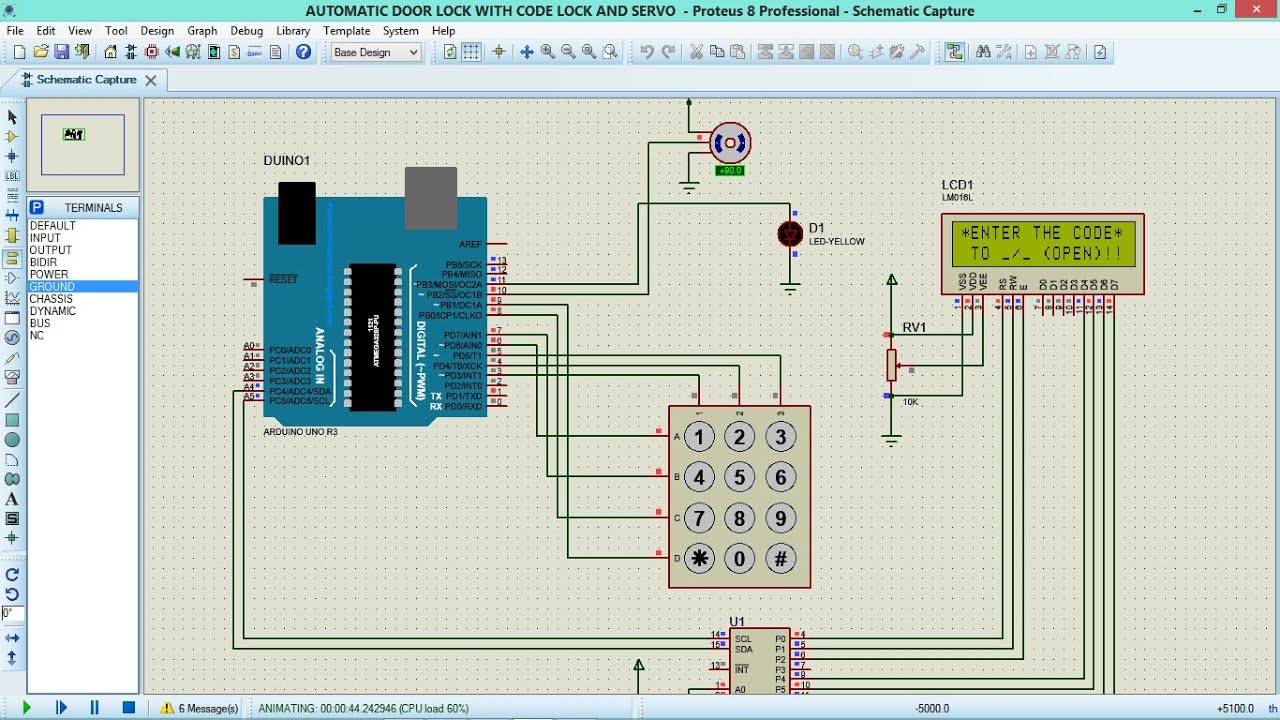Click the P pick terminals button
This screenshot has height=720, width=1280.
pos(37,207)
